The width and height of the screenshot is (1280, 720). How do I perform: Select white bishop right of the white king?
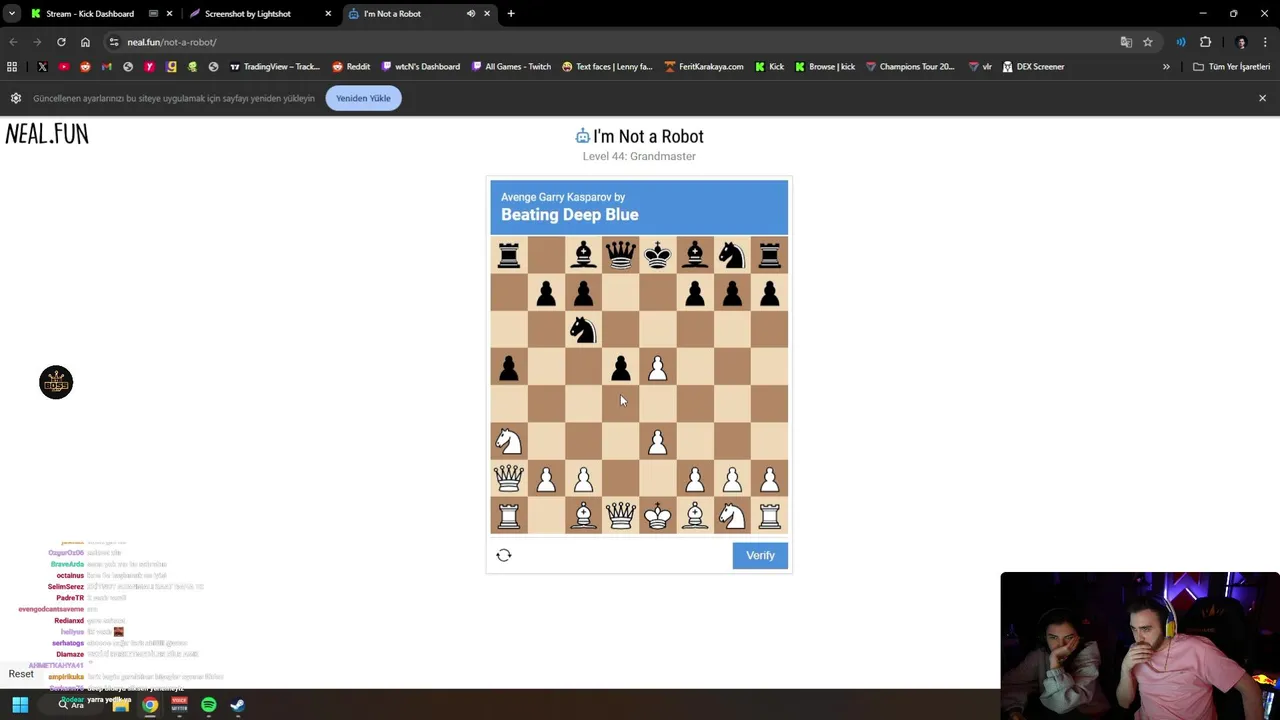(695, 516)
